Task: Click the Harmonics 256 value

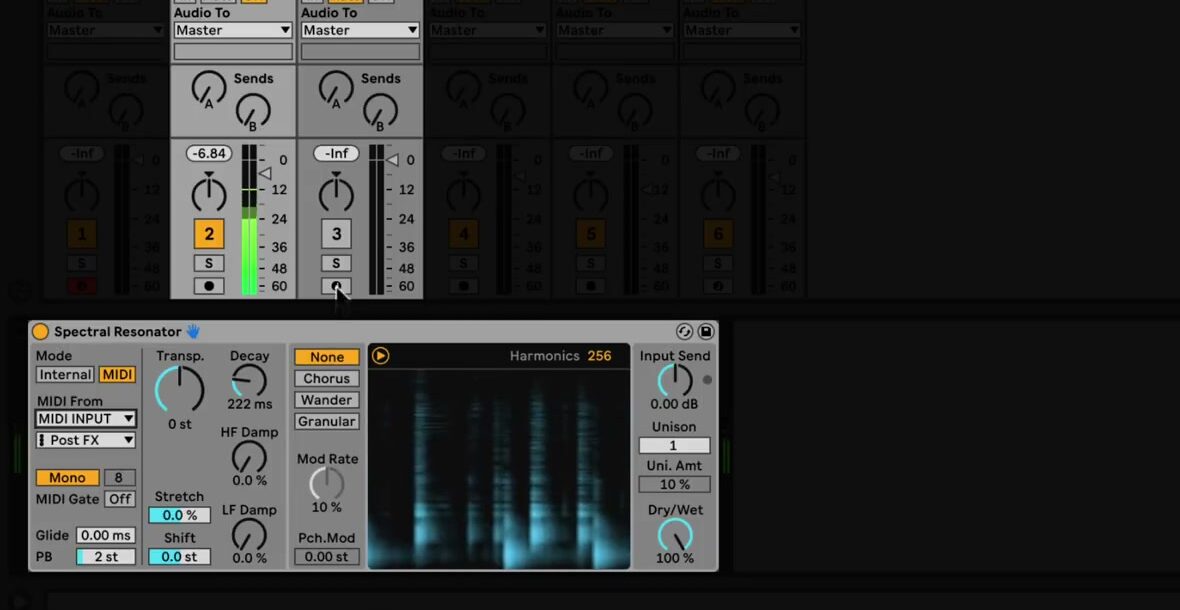Action: 599,356
